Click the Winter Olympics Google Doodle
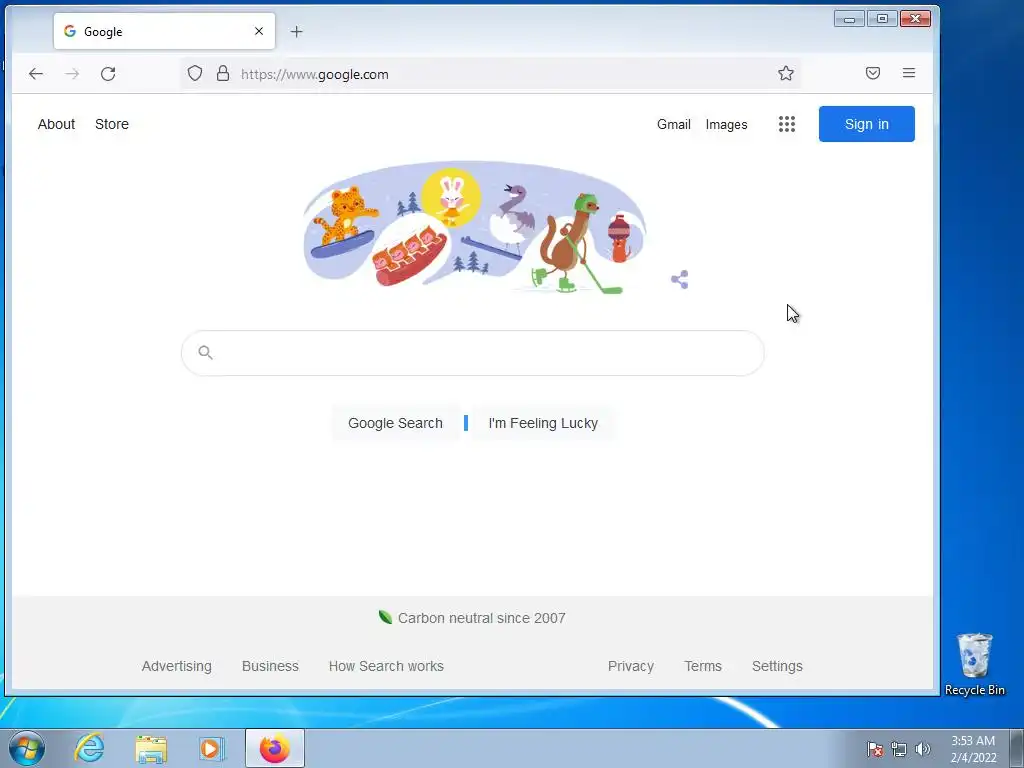This screenshot has height=768, width=1024. 475,227
